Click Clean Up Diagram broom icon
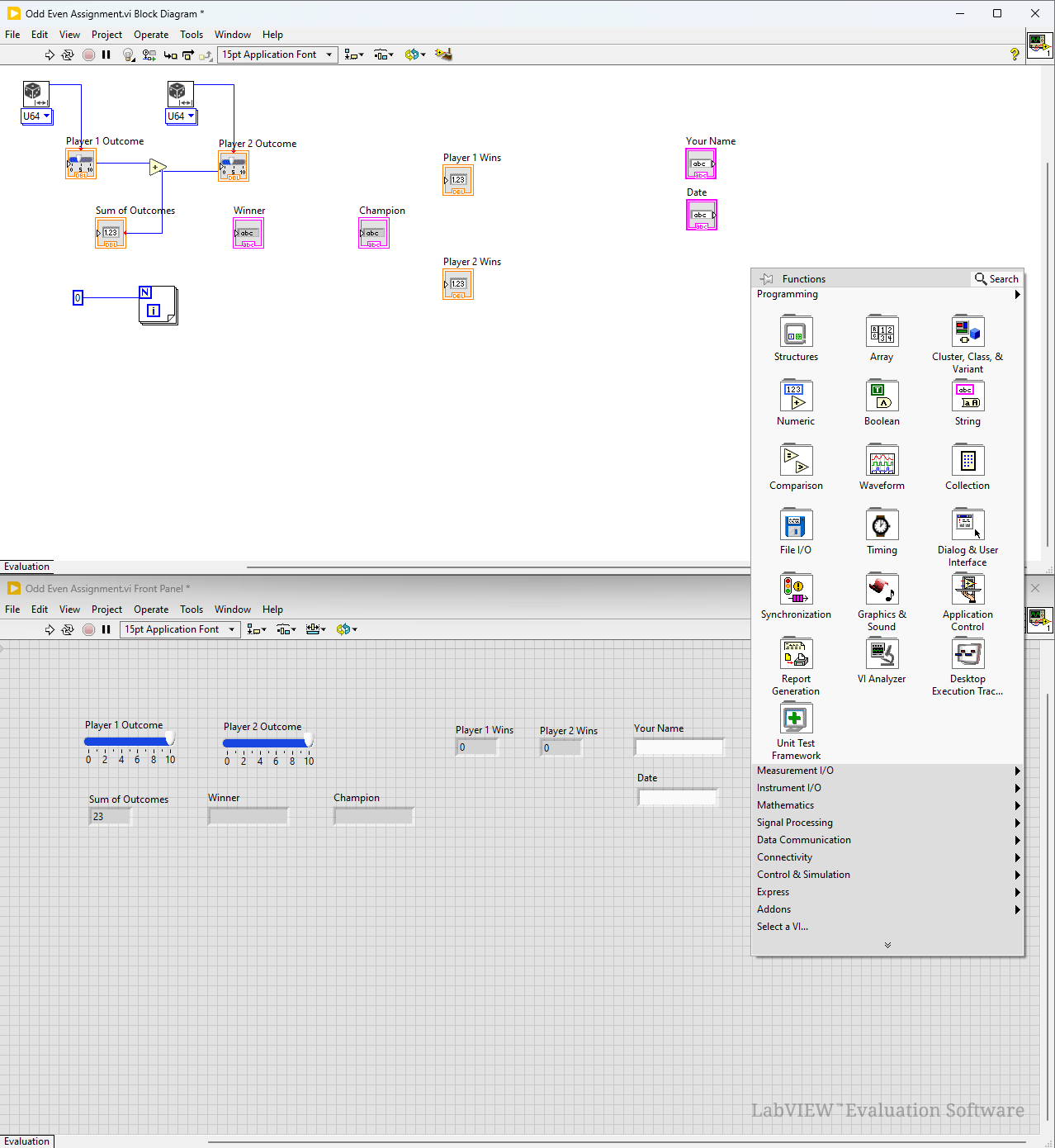 click(x=444, y=55)
